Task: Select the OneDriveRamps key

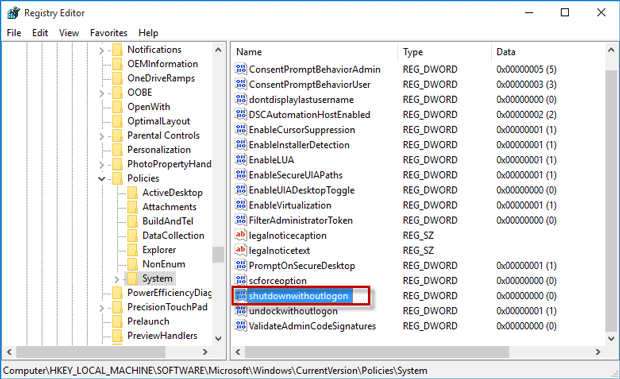Action: click(x=161, y=78)
